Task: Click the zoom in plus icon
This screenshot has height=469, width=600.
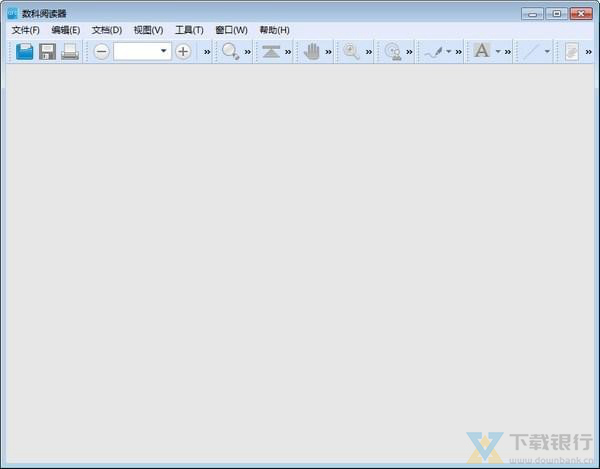Action: tap(183, 51)
